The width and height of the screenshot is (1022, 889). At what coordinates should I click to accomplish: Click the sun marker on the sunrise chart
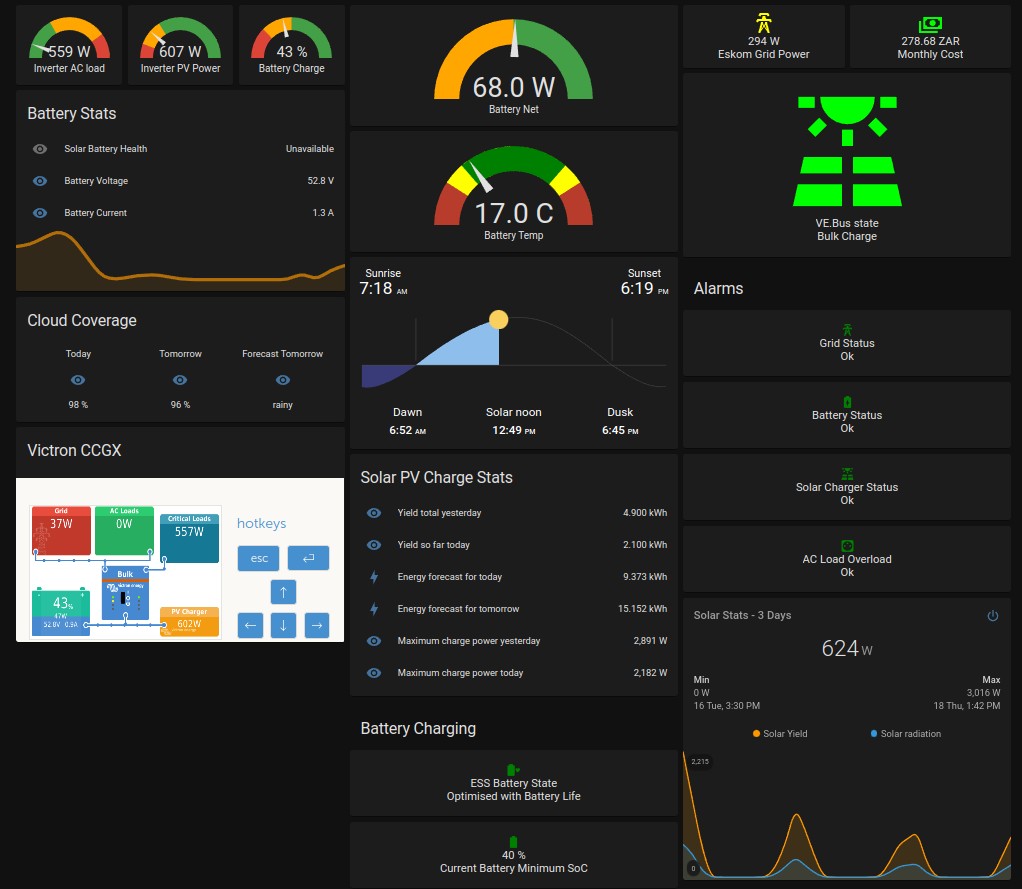click(497, 319)
